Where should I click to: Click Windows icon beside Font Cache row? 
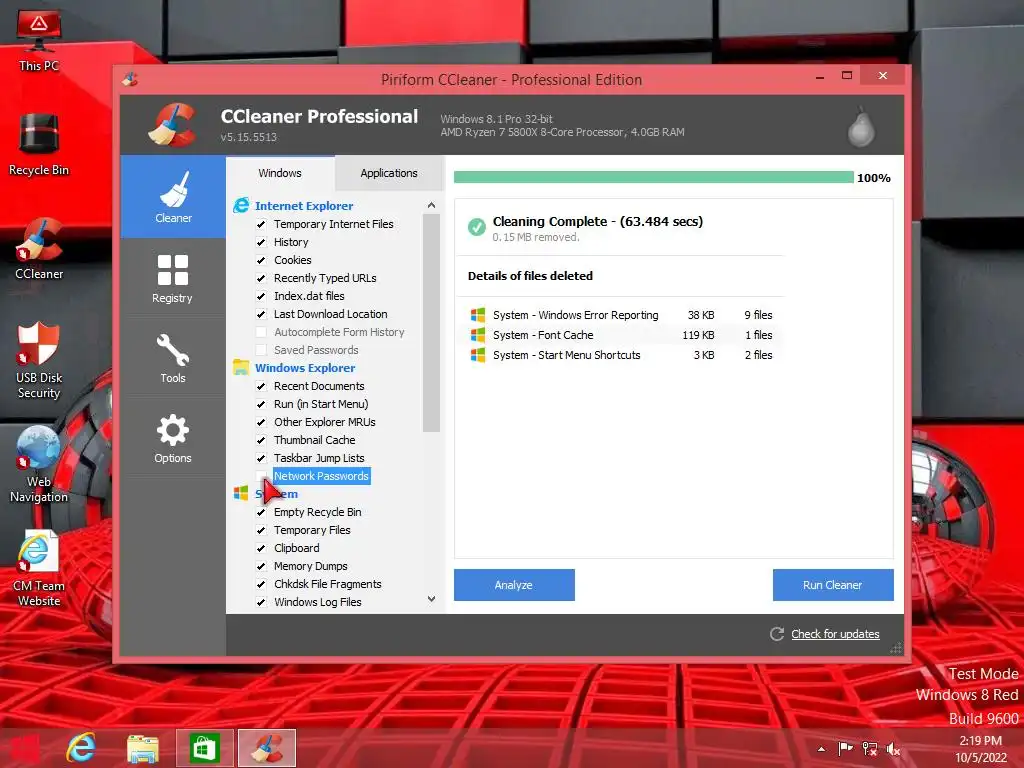click(x=478, y=335)
